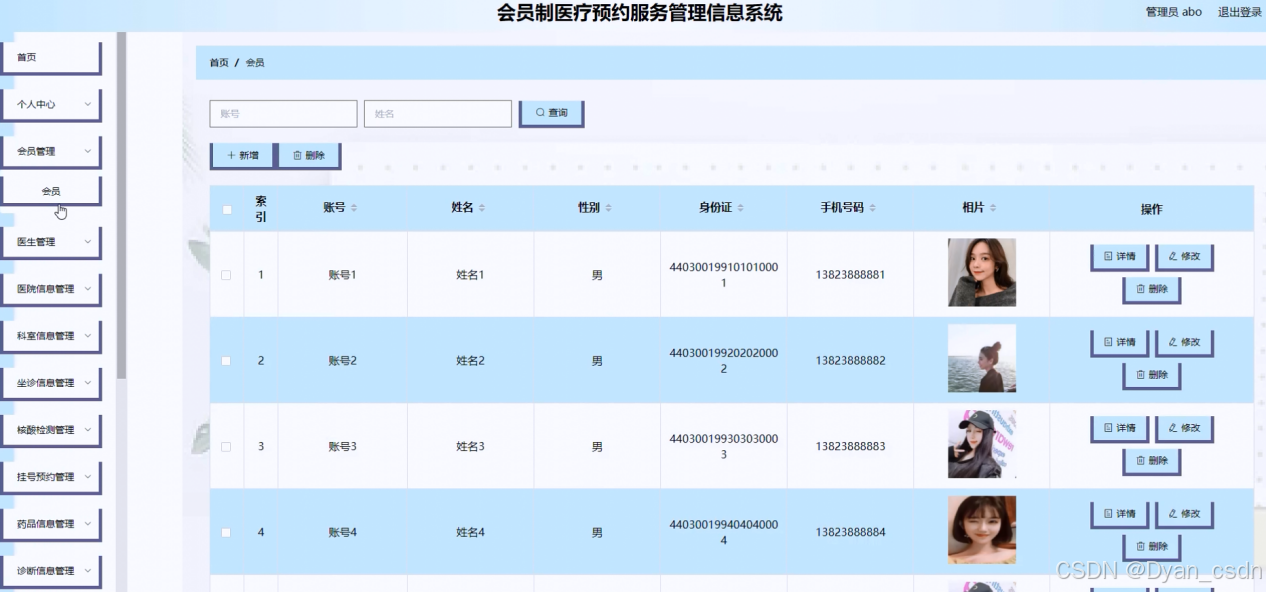Click 删除 for the 账号3 row
The height and width of the screenshot is (592, 1266).
pos(1152,461)
